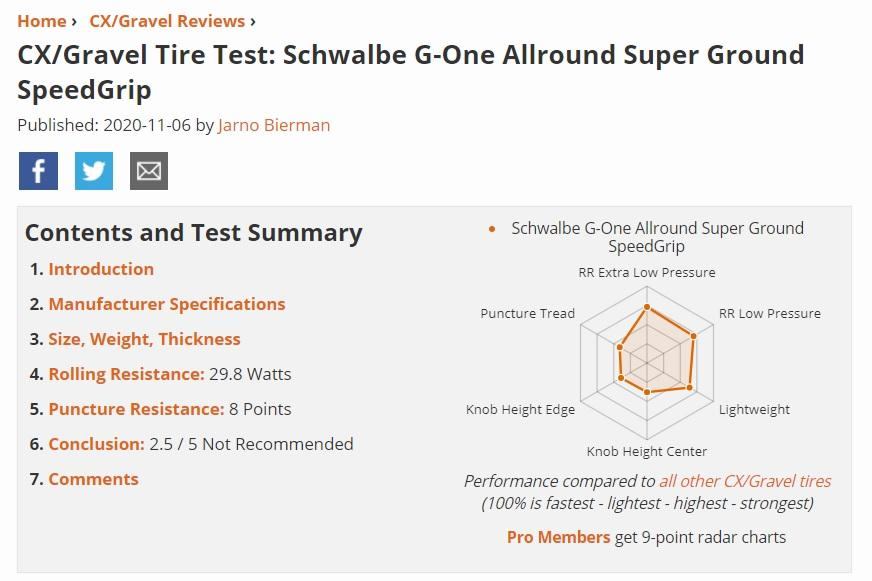Open author Jarno Bierman's page
872x581 pixels.
274,125
